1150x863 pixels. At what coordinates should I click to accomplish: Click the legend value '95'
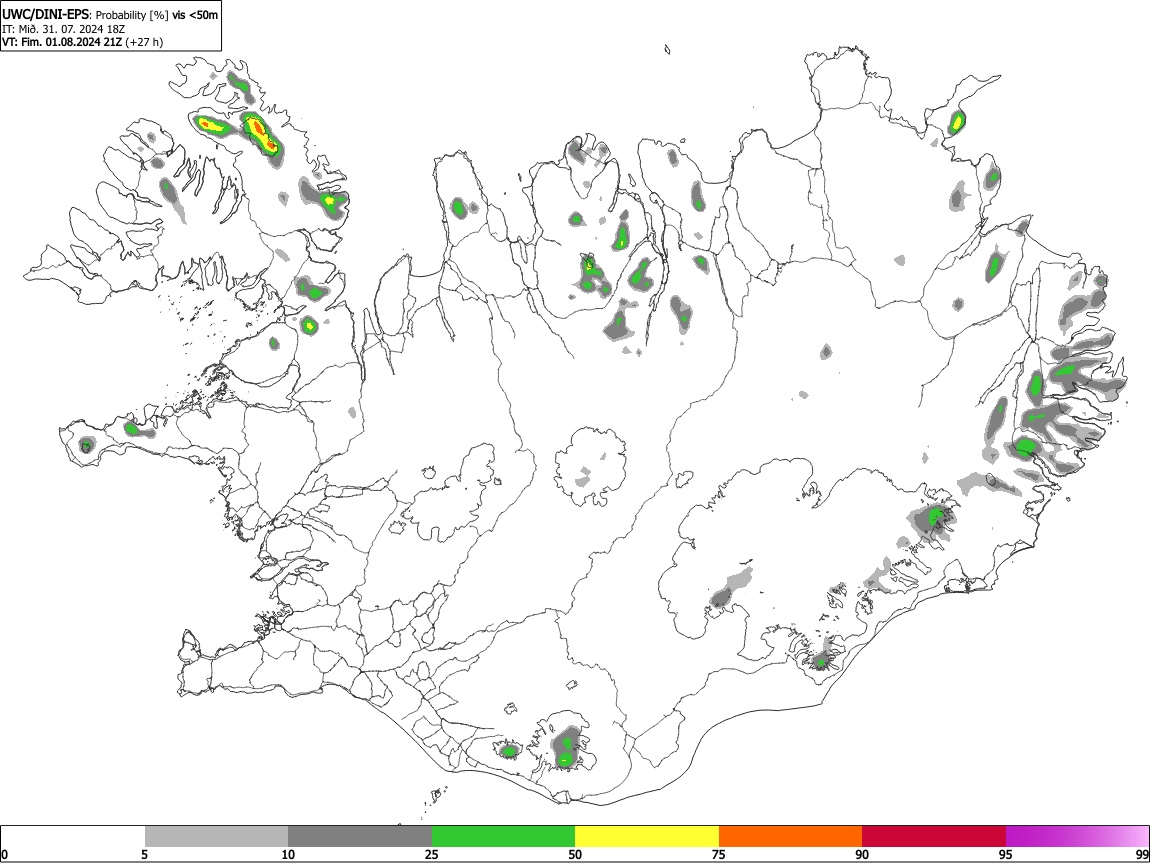click(1006, 854)
